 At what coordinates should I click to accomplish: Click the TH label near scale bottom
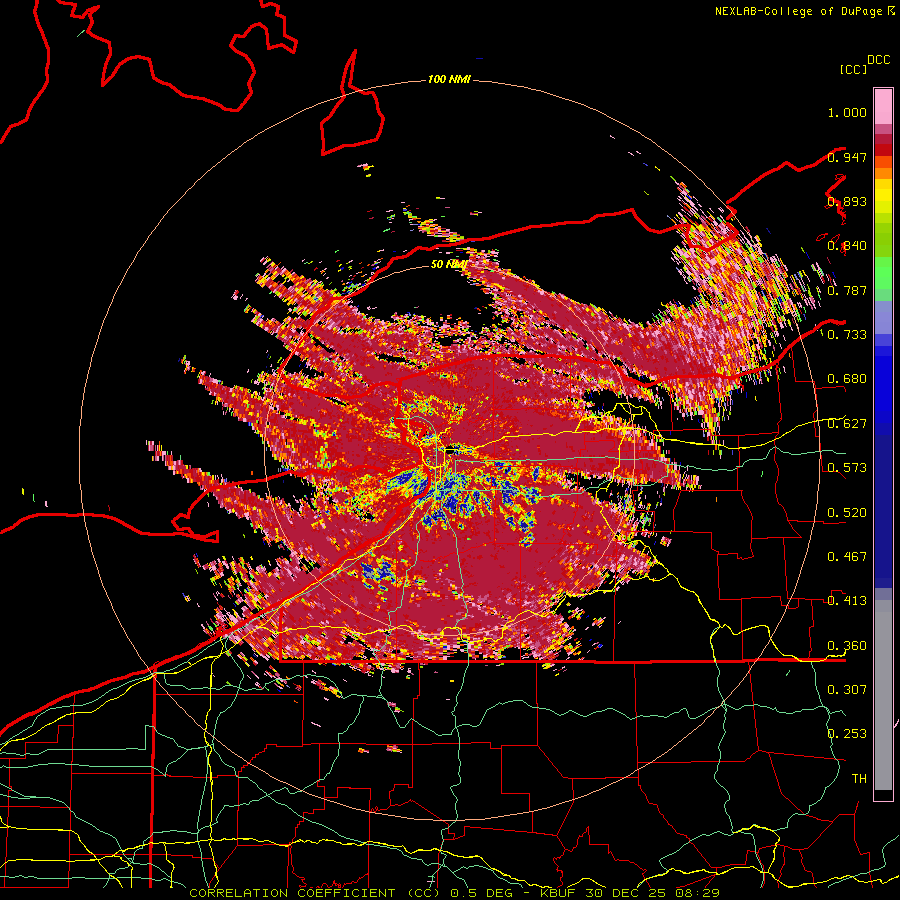[859, 778]
